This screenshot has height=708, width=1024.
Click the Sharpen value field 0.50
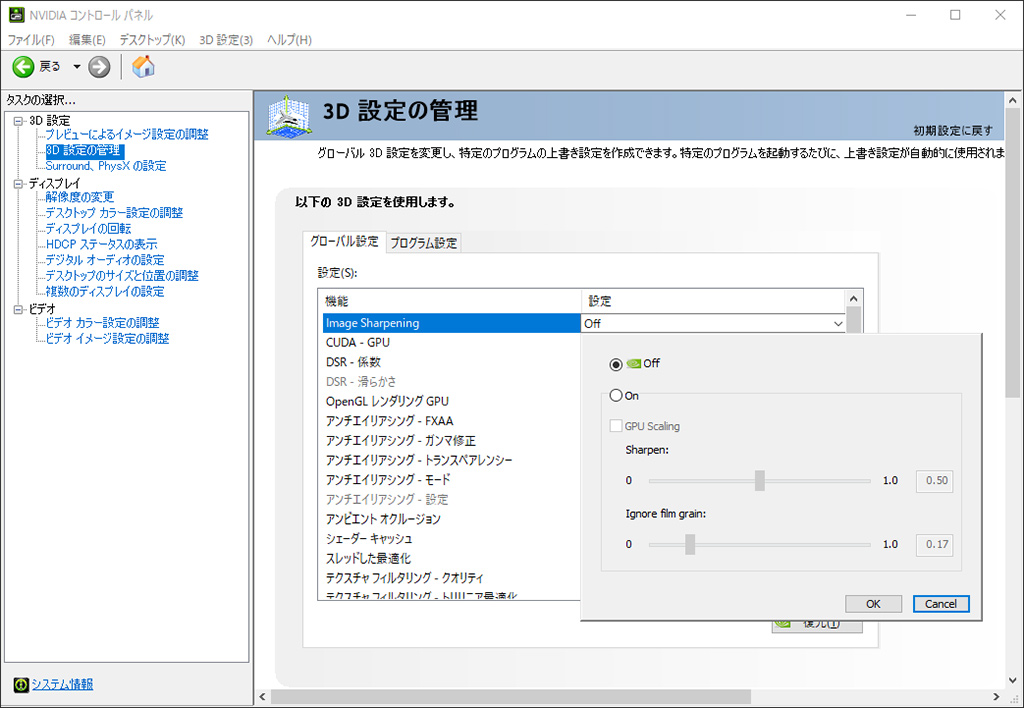tap(935, 481)
